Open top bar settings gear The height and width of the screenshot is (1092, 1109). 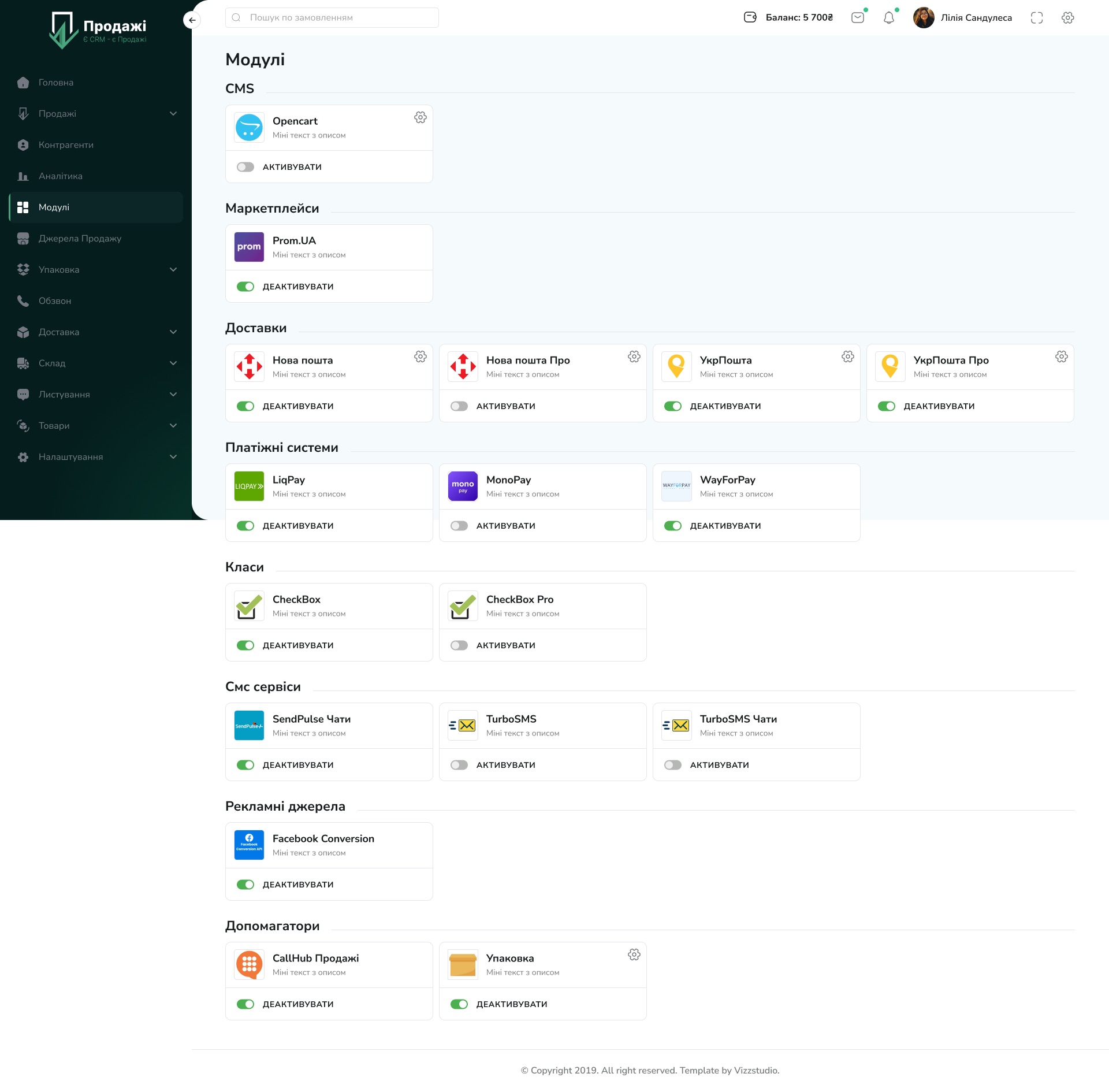point(1068,17)
